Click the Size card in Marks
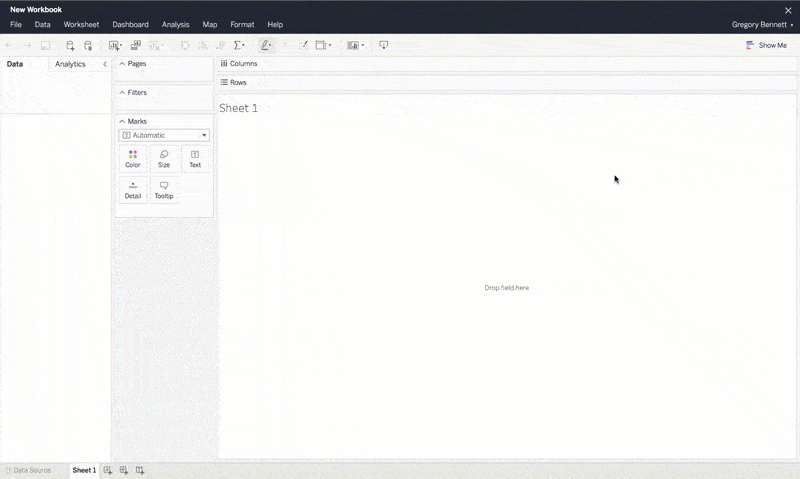 click(x=164, y=159)
